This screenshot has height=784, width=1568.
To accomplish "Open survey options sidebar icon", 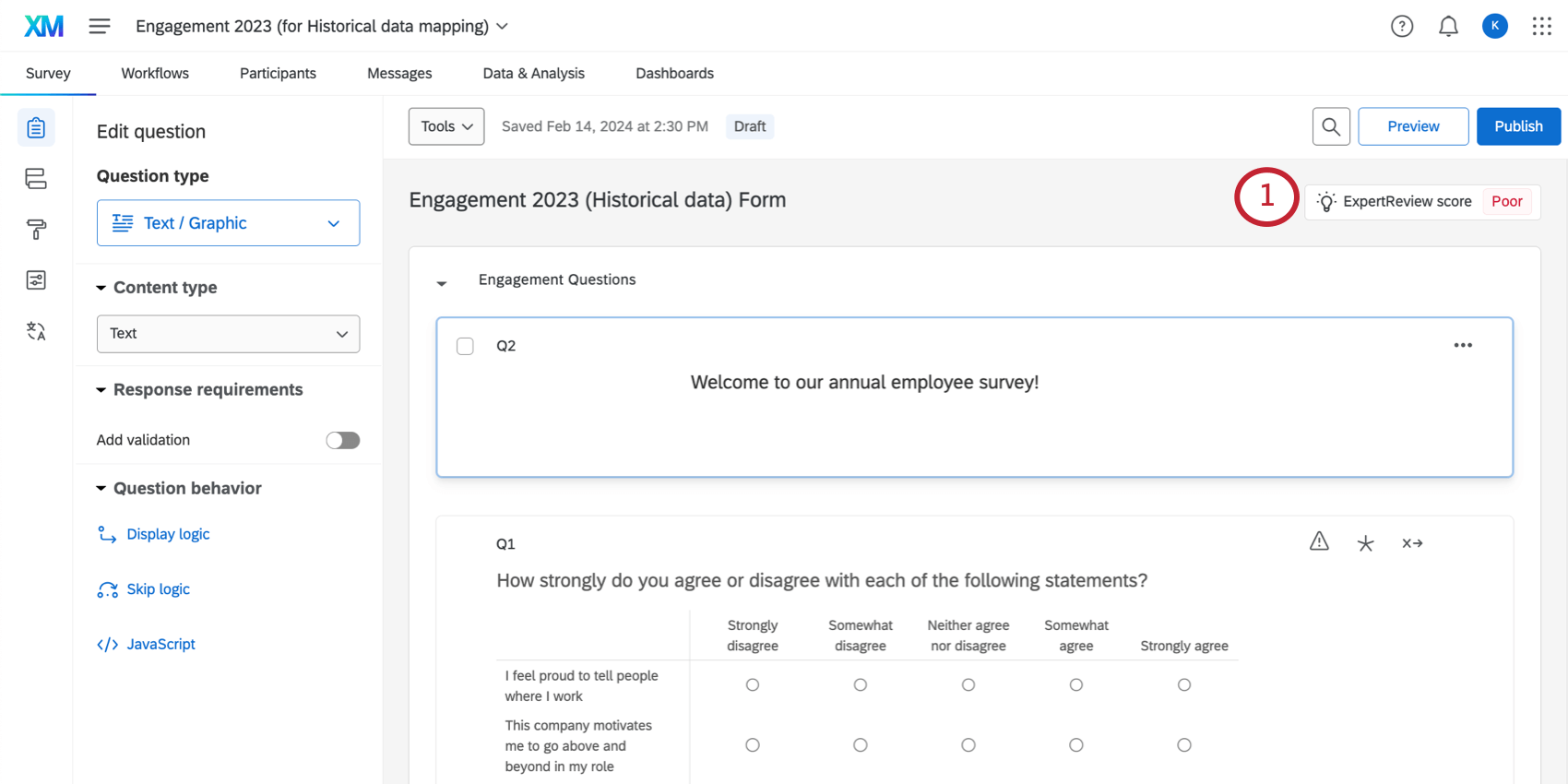I will point(36,280).
